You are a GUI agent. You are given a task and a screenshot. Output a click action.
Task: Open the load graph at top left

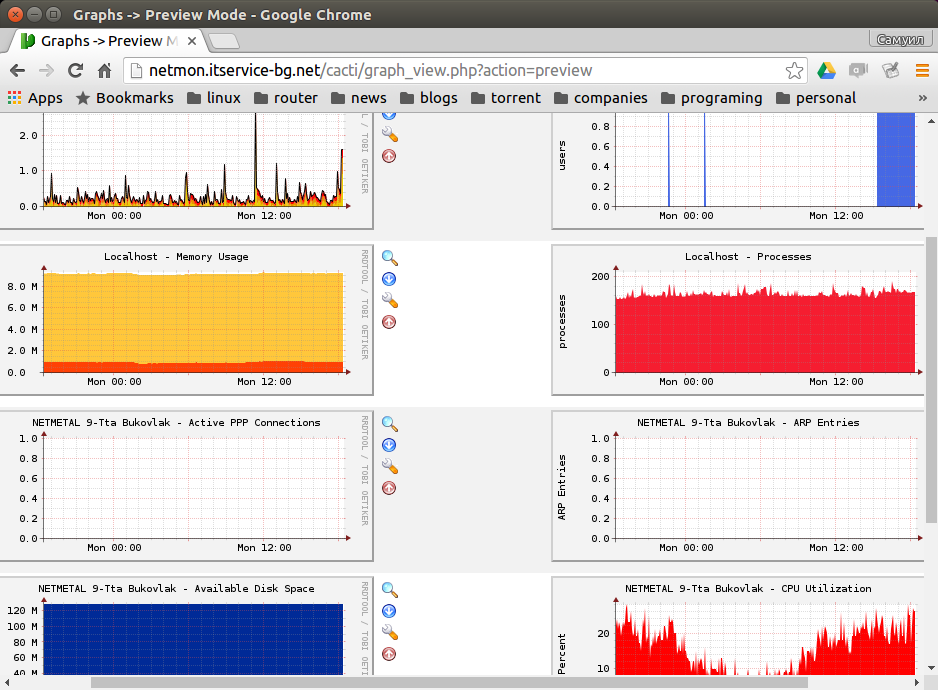pos(185,171)
